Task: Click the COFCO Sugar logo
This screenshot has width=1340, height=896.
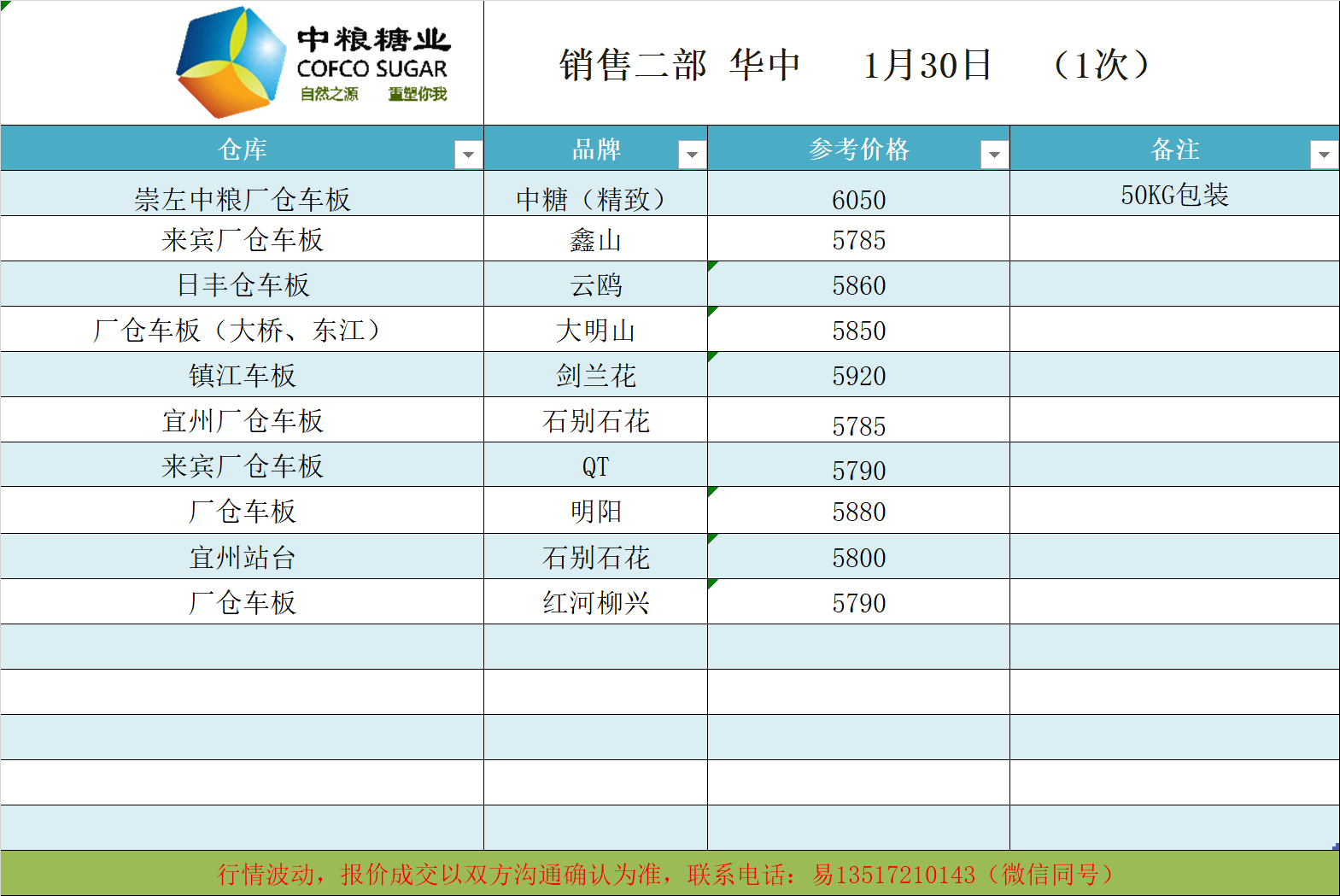Action: click(312, 63)
